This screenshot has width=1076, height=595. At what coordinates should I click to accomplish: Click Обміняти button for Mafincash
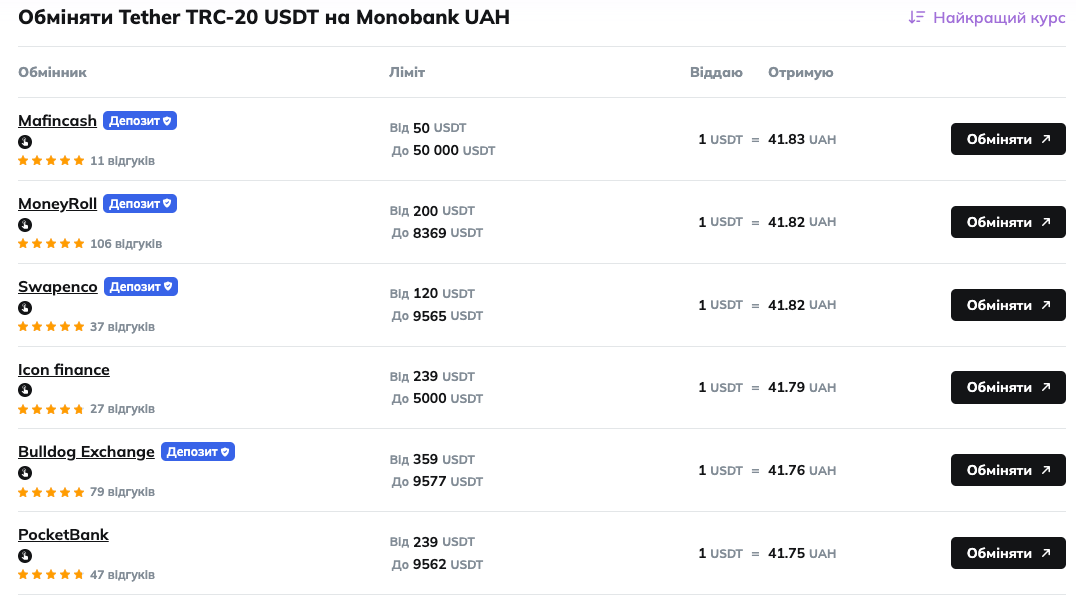(1008, 139)
